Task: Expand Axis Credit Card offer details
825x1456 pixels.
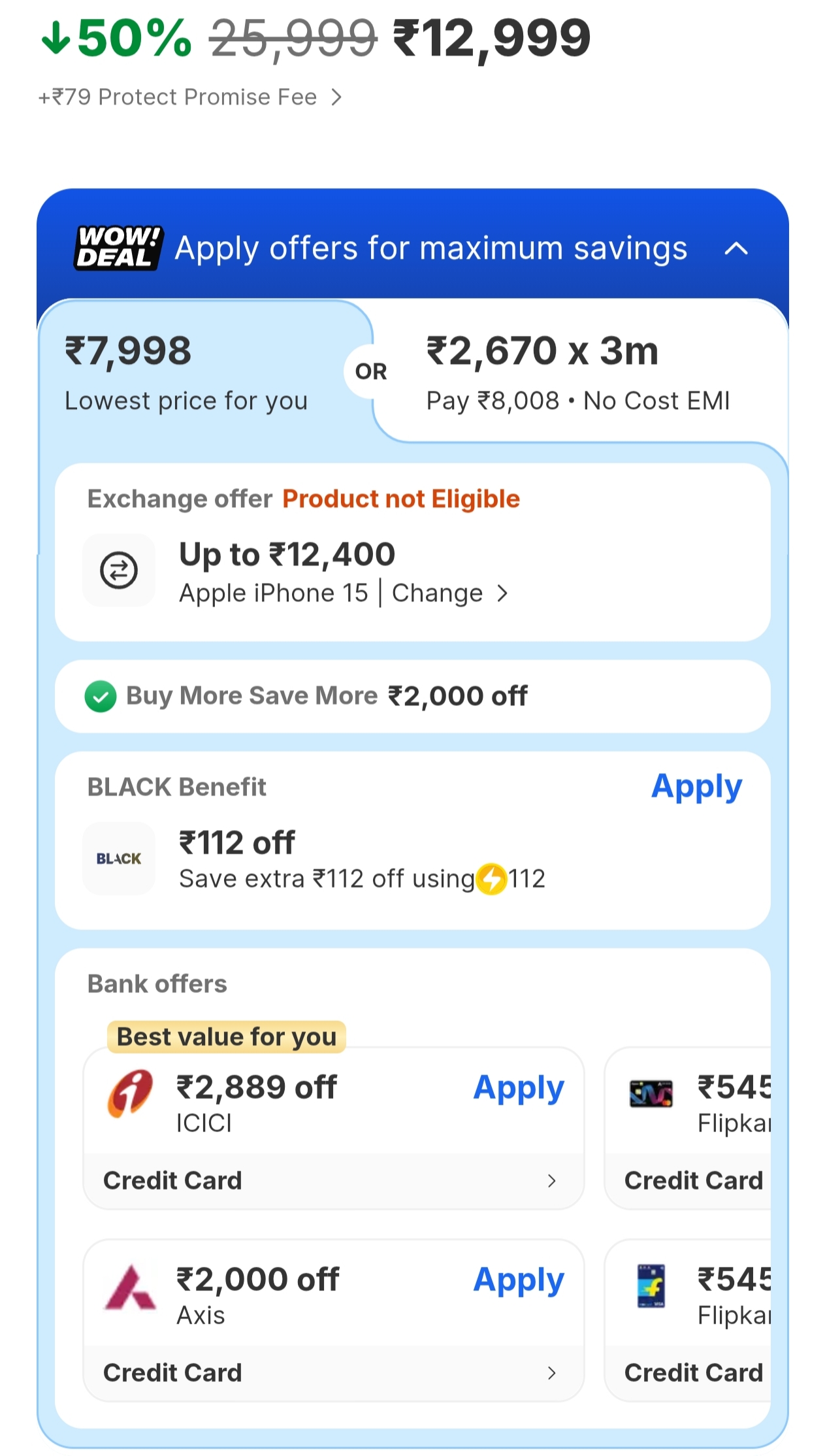Action: (x=551, y=1372)
